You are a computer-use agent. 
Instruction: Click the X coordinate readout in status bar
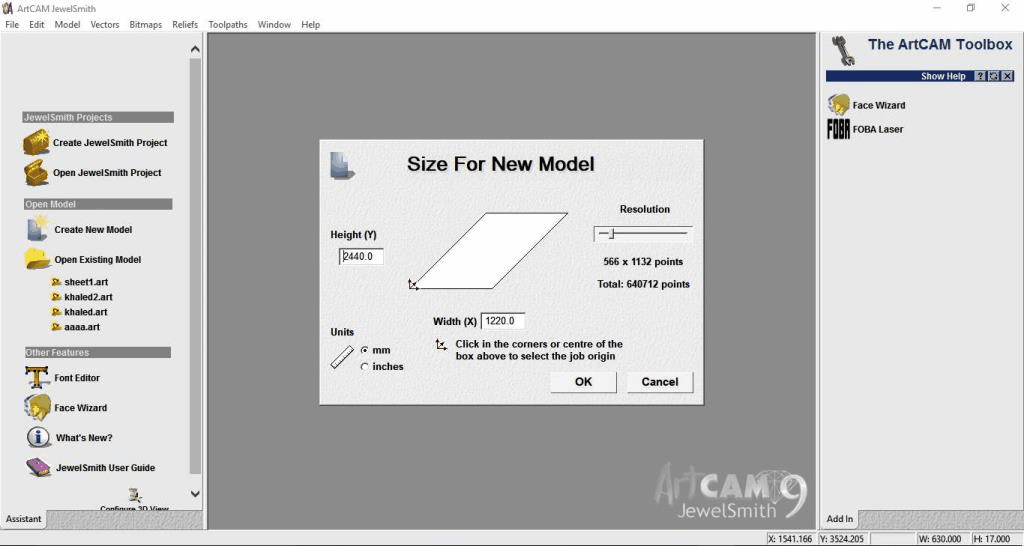point(790,539)
